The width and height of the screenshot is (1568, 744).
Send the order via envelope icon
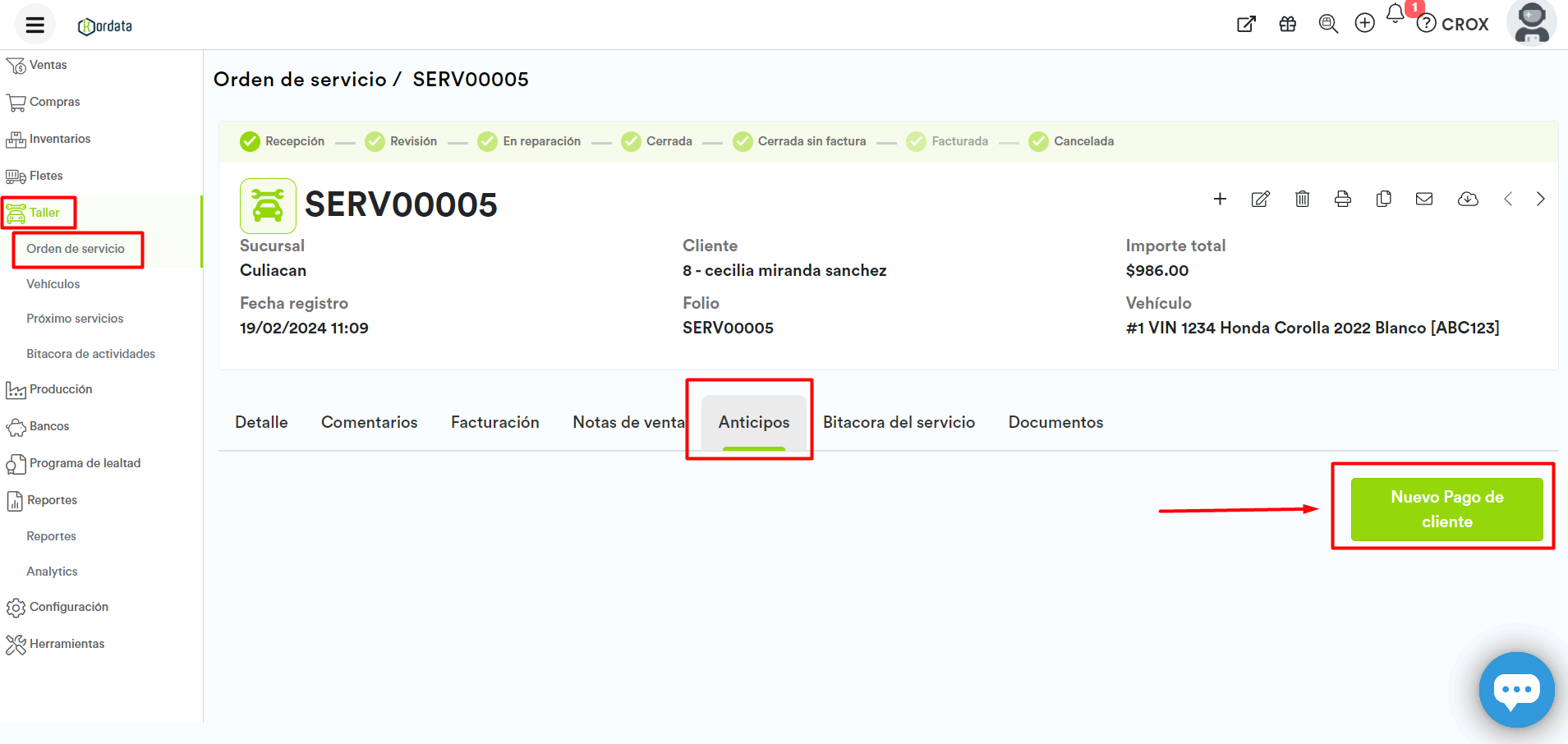1424,199
